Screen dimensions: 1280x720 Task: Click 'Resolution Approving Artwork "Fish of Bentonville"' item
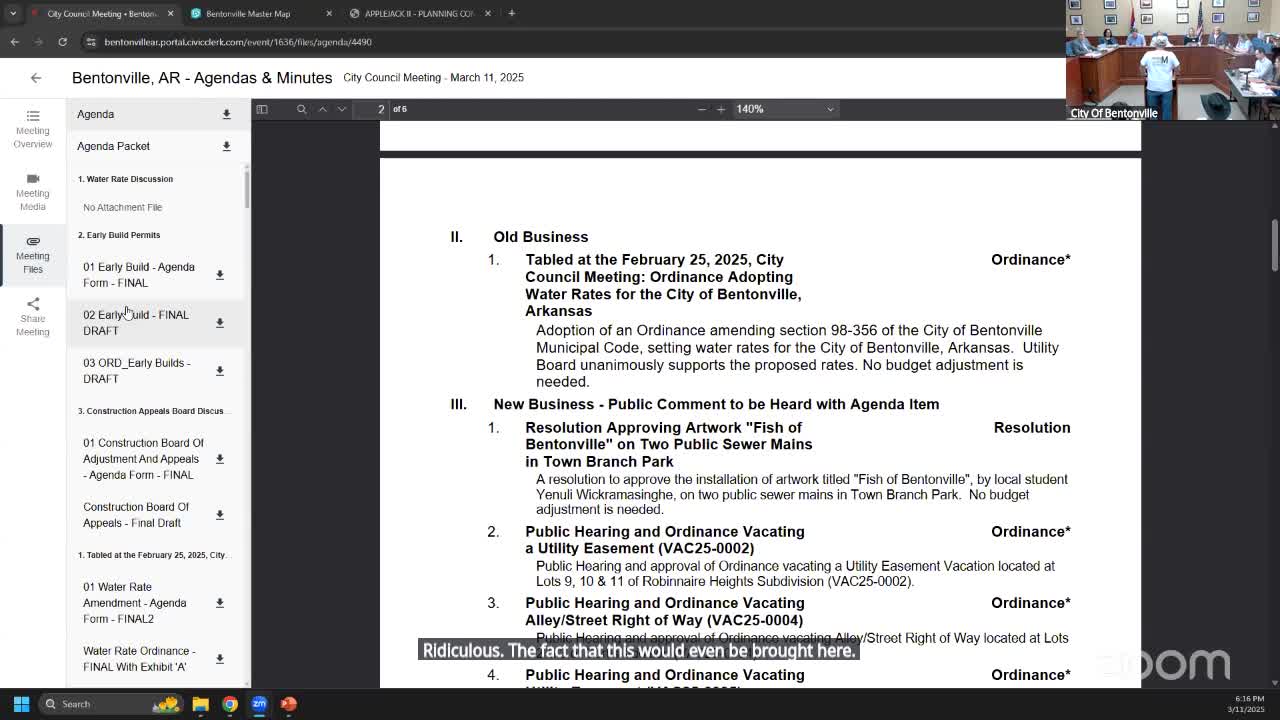tap(669, 445)
